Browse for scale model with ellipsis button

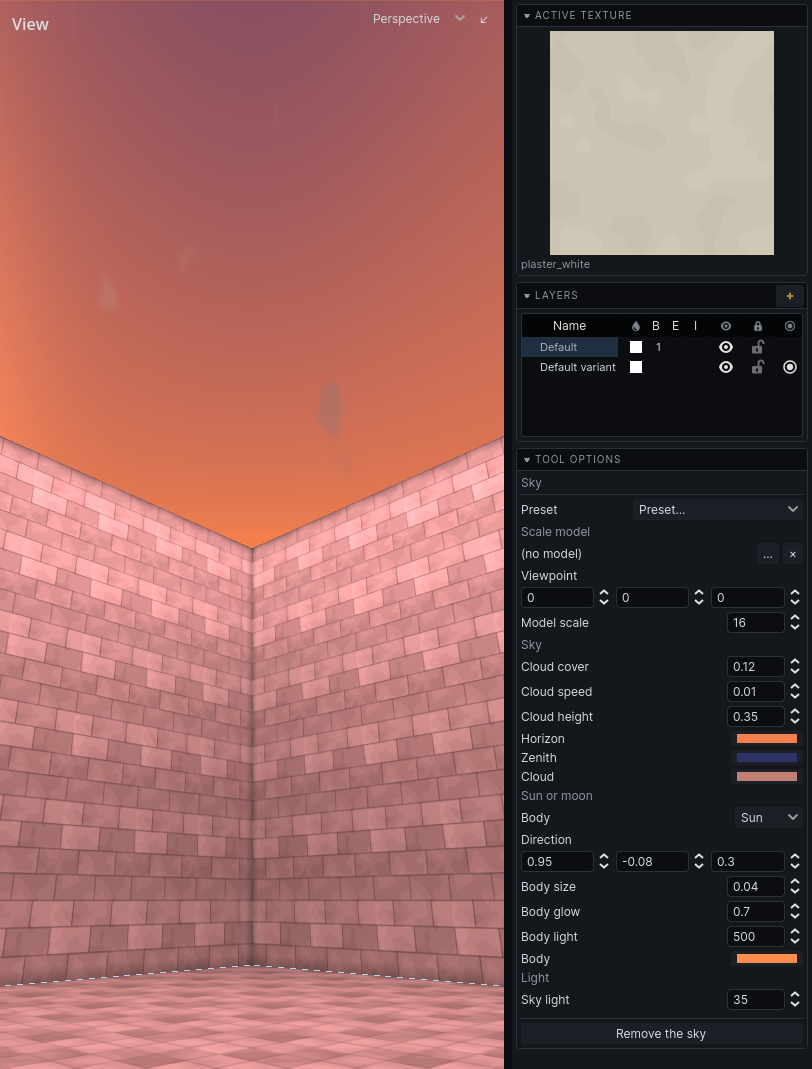(x=768, y=554)
